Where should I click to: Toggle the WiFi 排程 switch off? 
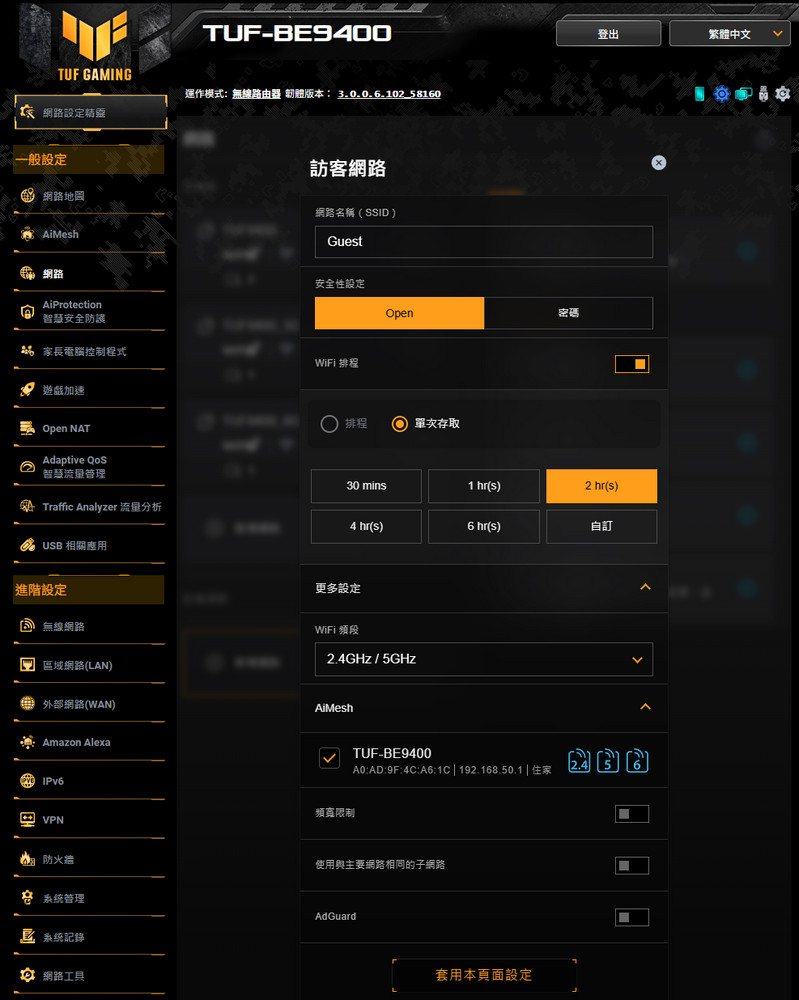click(x=632, y=364)
